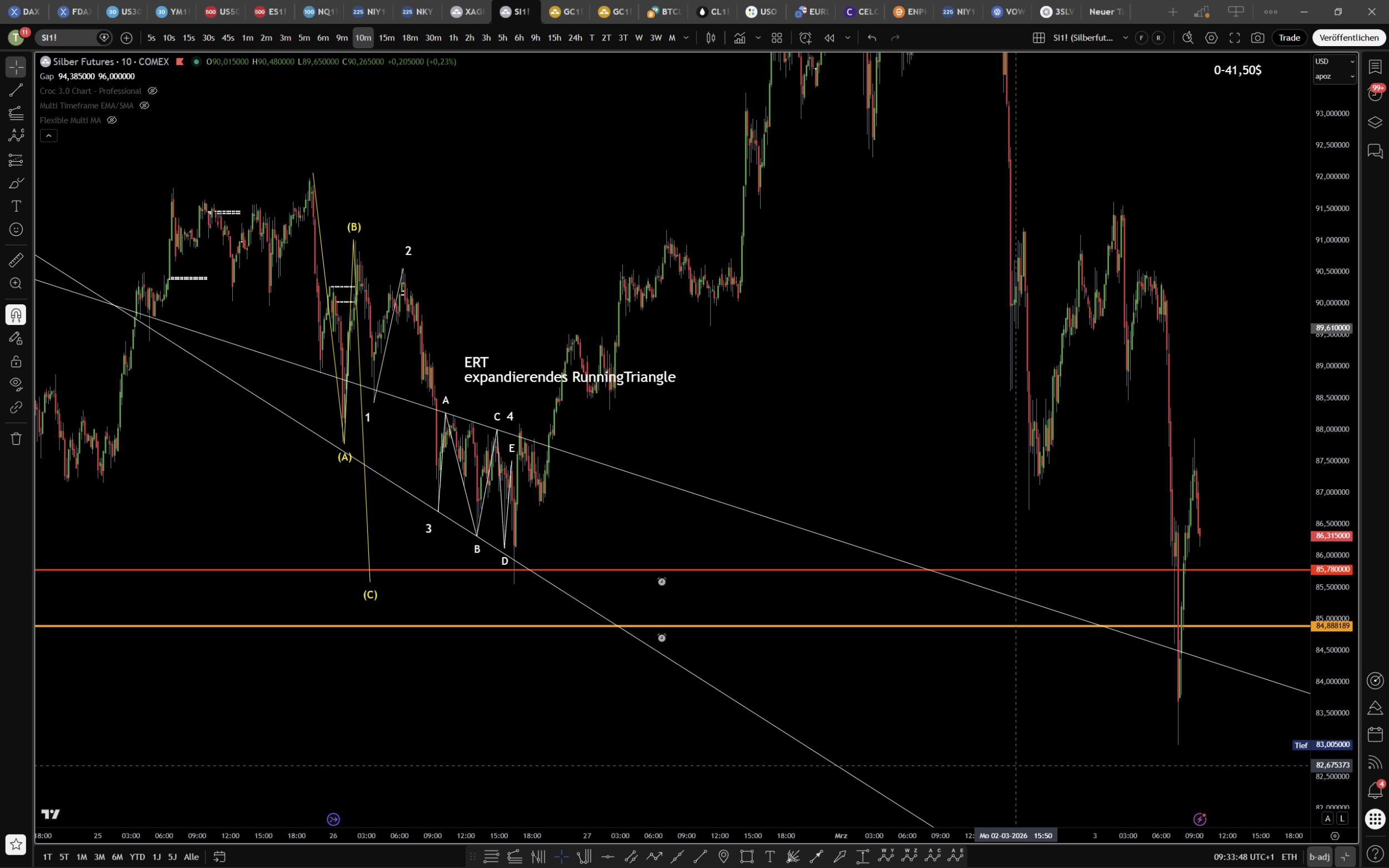Select the trend line drawing tool
This screenshot has width=1389, height=868.
coord(16,90)
